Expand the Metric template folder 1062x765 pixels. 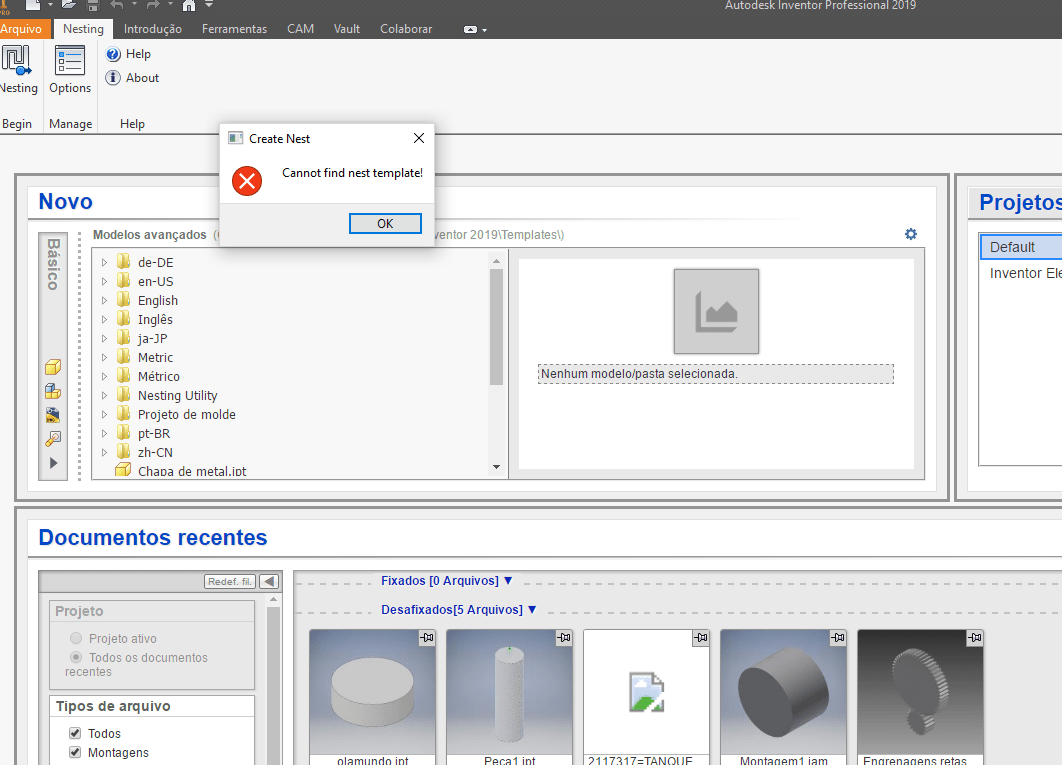pyautogui.click(x=104, y=357)
